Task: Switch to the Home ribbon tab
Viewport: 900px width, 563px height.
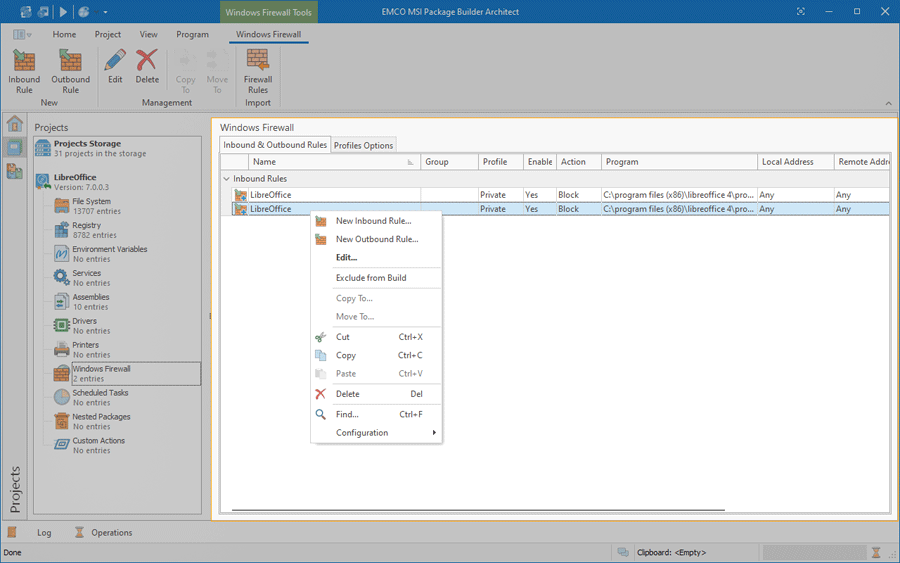Action: pos(64,34)
